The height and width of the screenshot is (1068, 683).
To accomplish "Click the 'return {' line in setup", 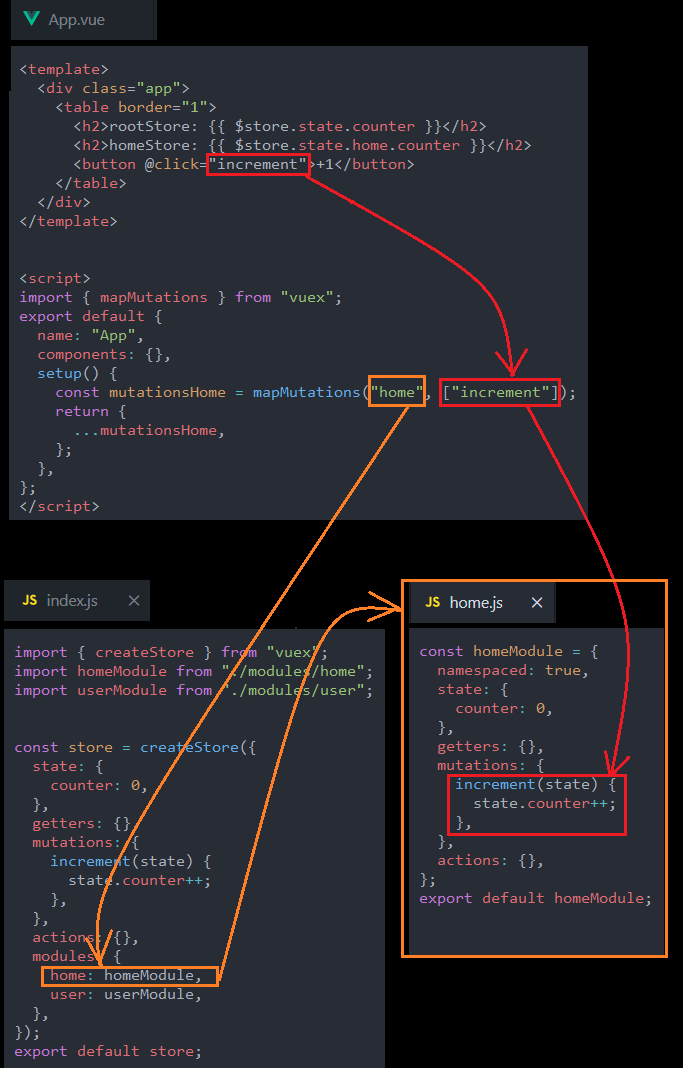I will (x=91, y=411).
